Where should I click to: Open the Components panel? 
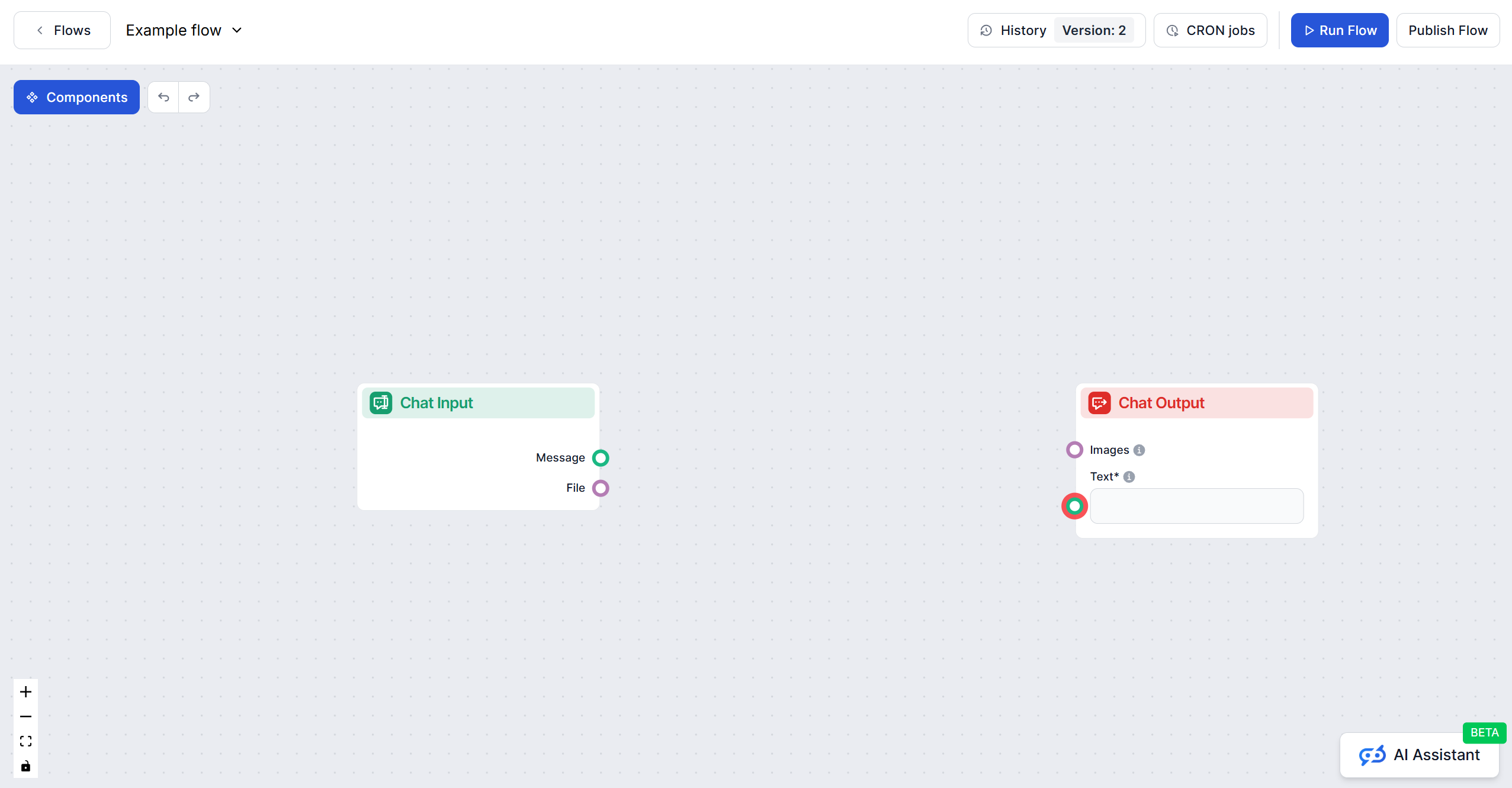pyautogui.click(x=76, y=97)
